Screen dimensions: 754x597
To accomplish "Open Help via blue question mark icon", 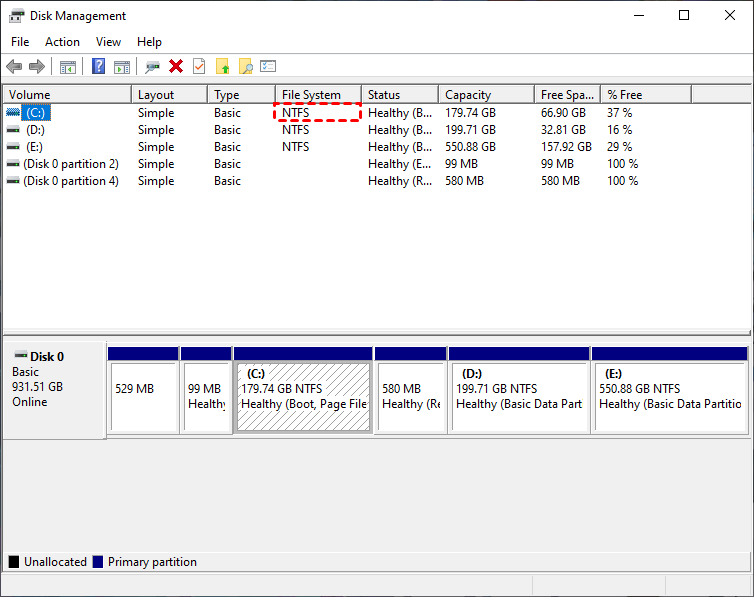I will 99,66.
